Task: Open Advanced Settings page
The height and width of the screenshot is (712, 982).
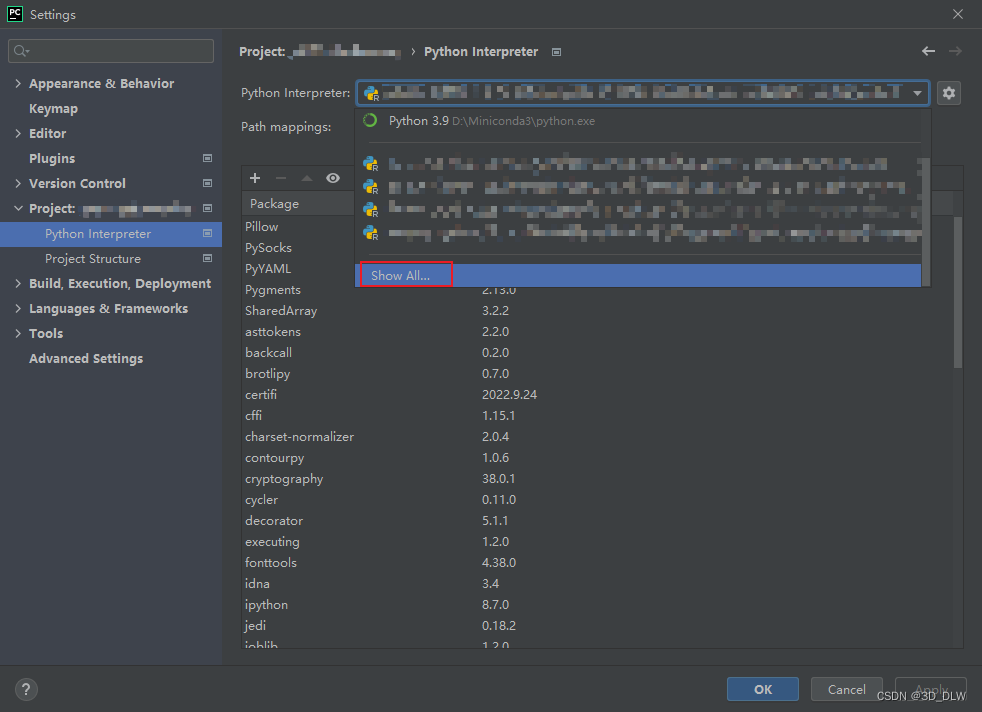Action: [86, 358]
